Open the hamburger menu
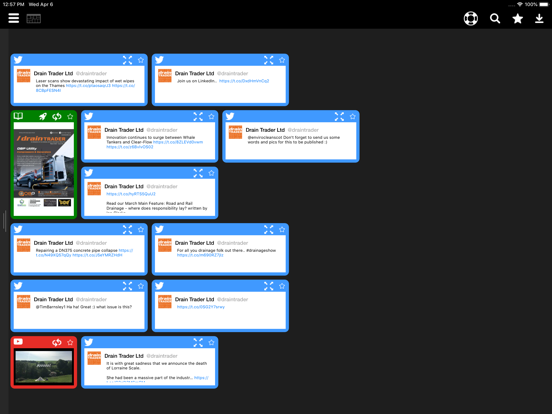 tap(14, 18)
